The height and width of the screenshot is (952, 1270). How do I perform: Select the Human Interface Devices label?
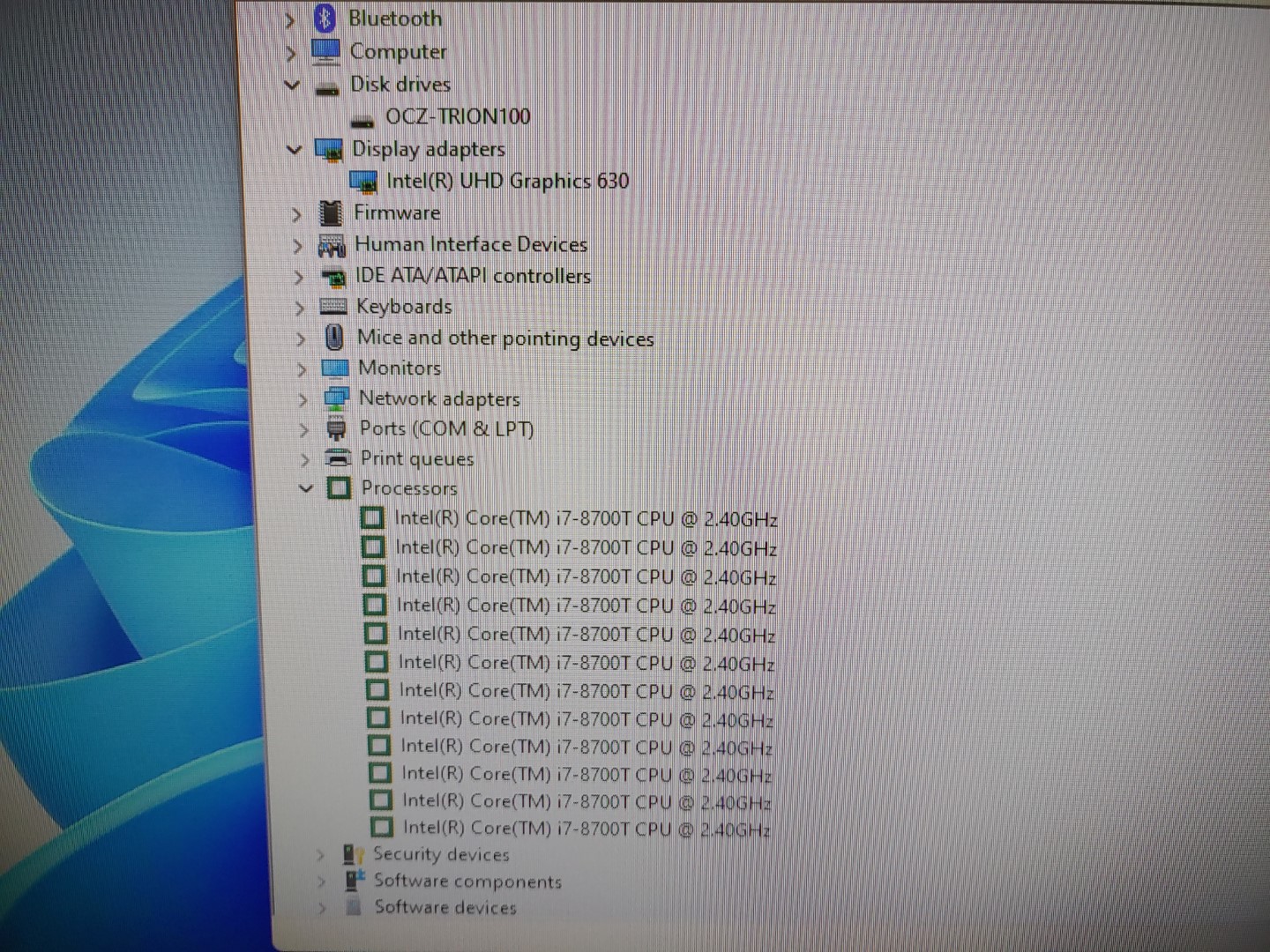471,244
